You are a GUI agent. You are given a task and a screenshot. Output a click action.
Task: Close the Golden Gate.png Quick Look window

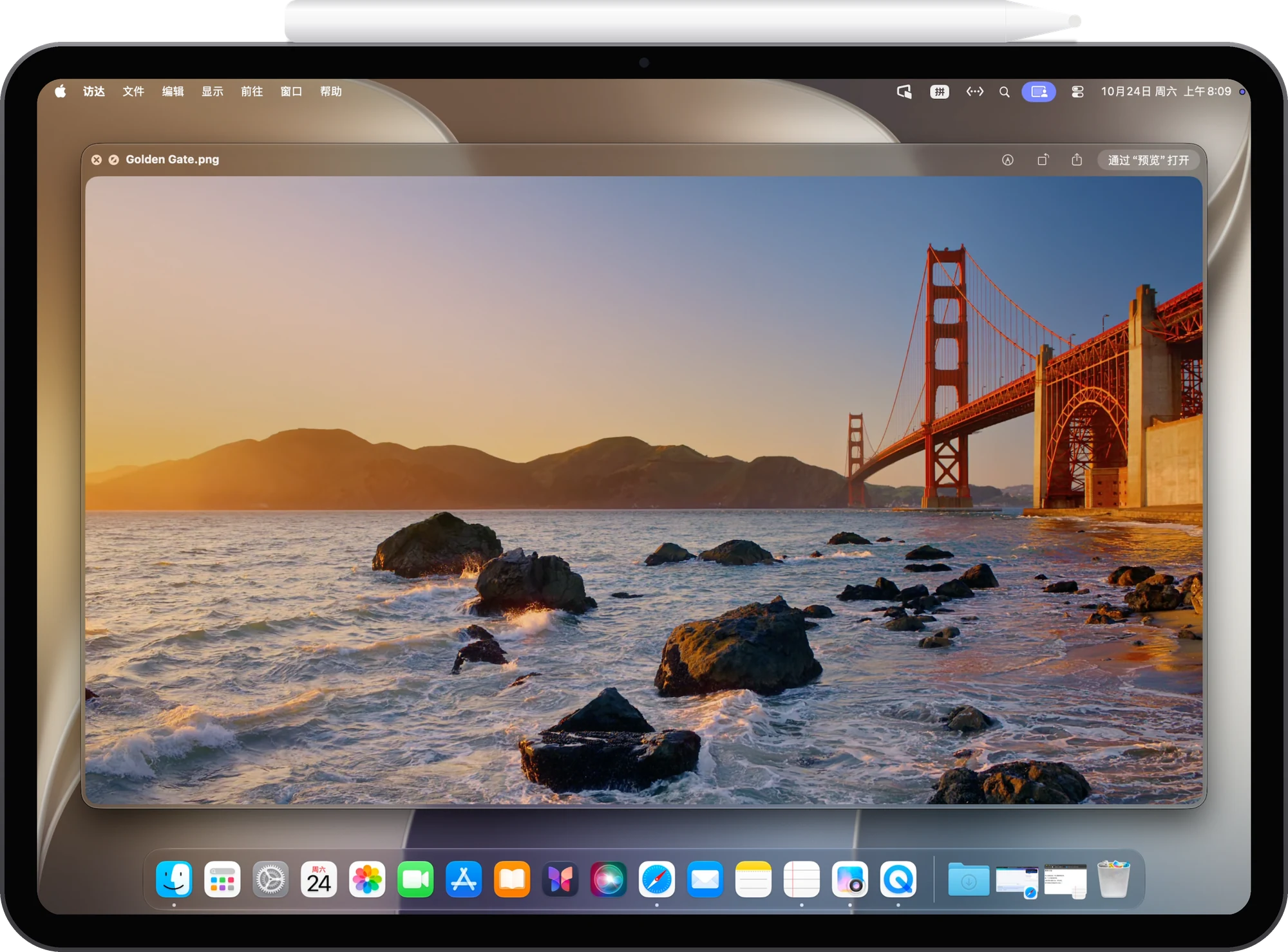(97, 160)
